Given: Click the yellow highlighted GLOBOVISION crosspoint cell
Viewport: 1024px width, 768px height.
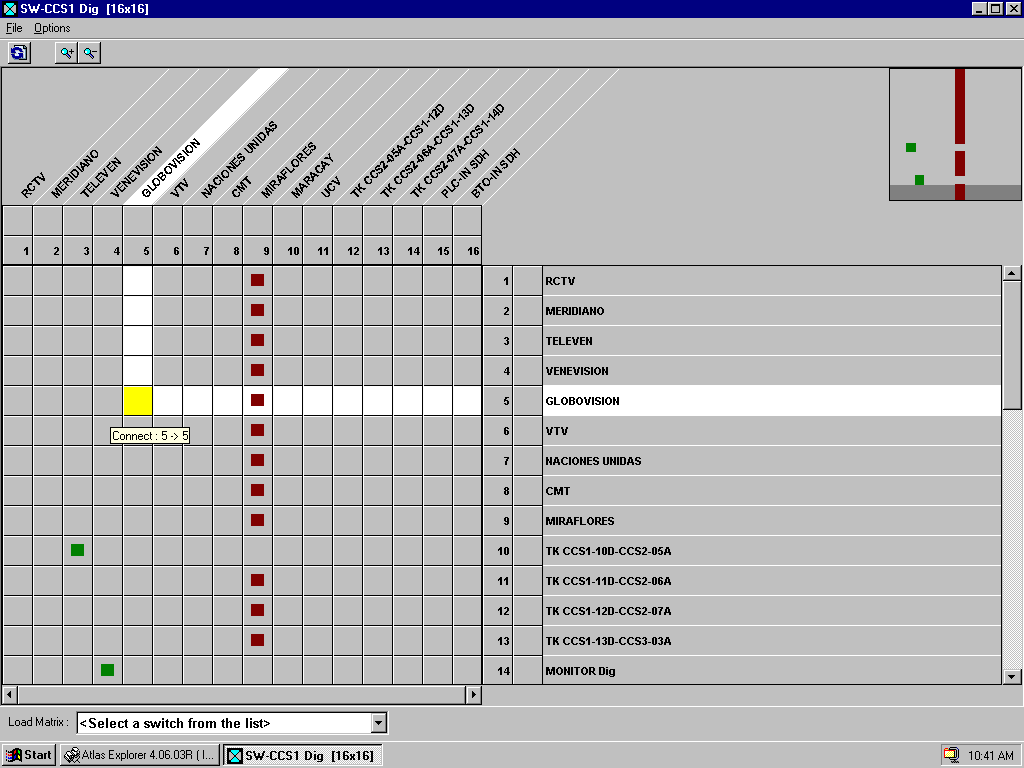Looking at the screenshot, I should click(x=137, y=401).
